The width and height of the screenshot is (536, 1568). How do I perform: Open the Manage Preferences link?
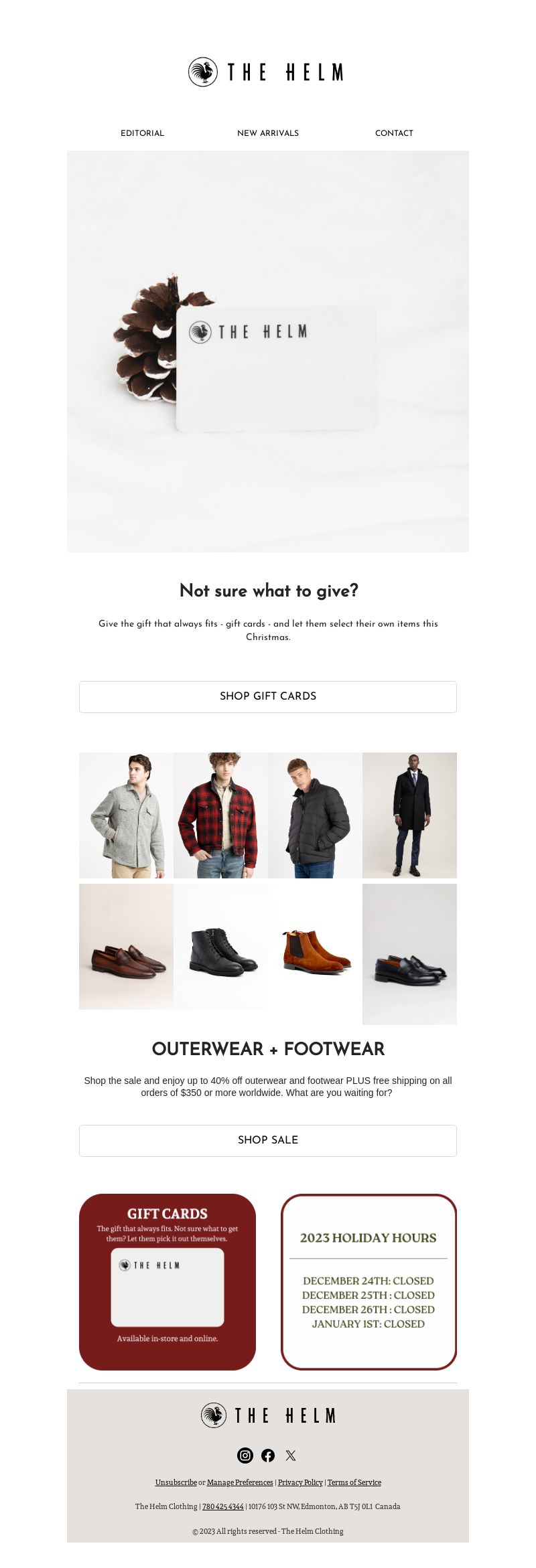click(240, 1482)
